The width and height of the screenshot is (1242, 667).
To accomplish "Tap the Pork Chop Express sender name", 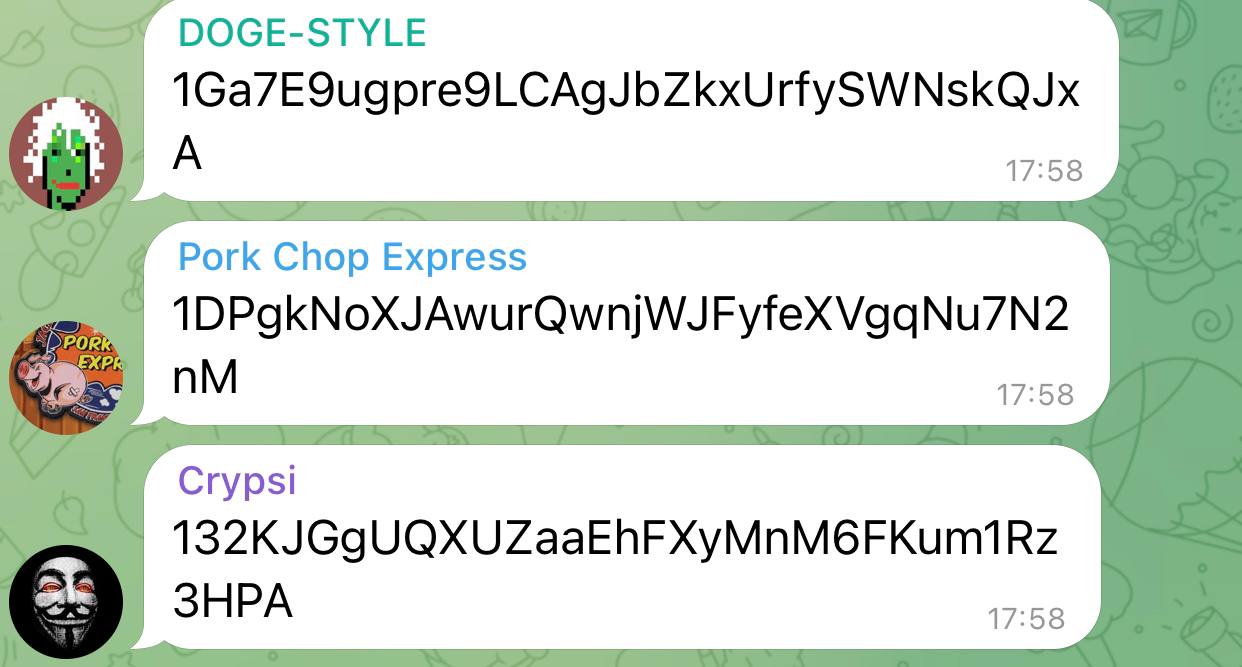I will point(352,257).
